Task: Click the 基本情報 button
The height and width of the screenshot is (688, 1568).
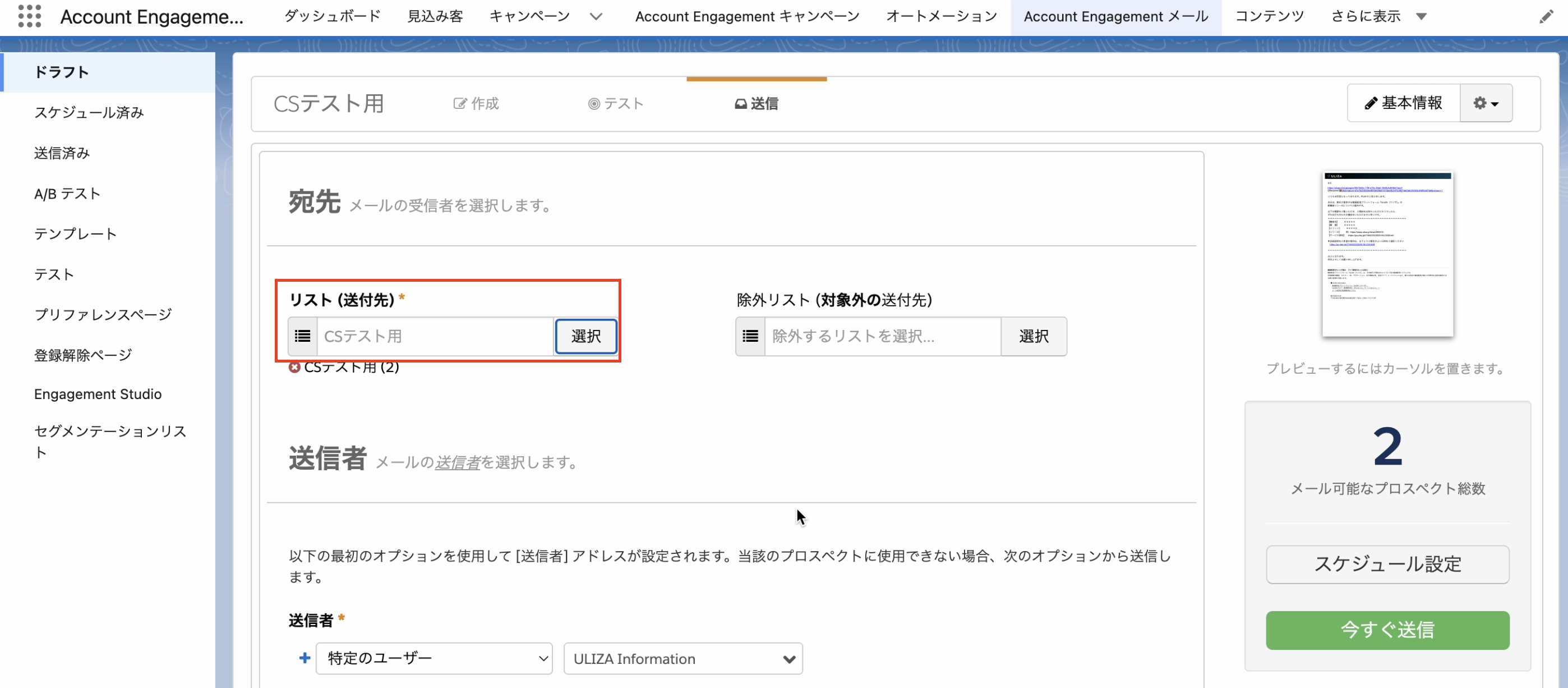Action: (x=1404, y=103)
